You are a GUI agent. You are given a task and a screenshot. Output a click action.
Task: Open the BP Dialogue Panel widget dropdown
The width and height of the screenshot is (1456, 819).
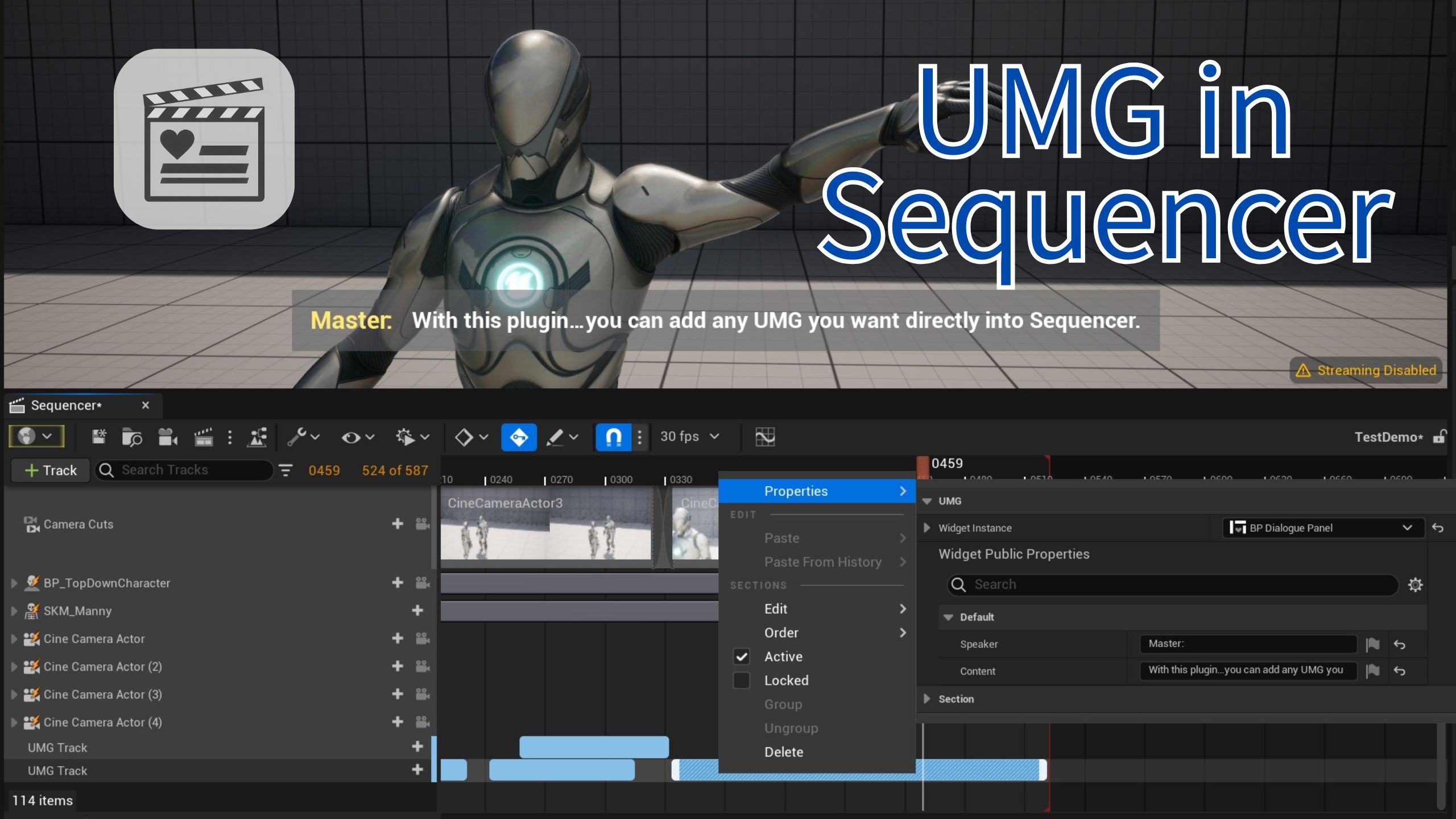(1323, 528)
